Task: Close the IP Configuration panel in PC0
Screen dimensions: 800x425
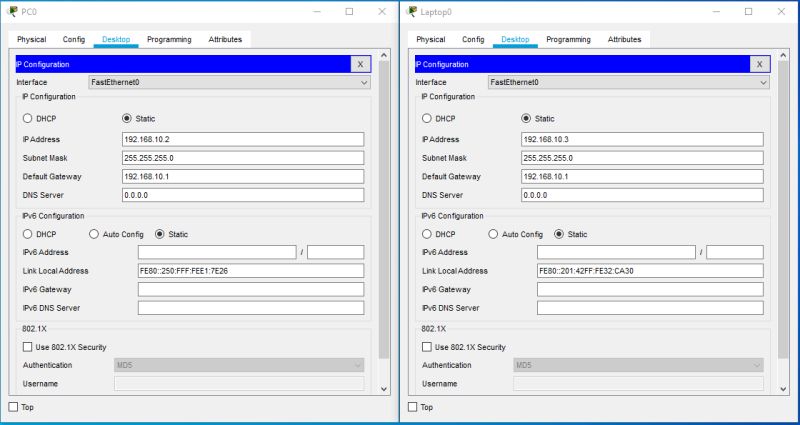Action: click(360, 64)
